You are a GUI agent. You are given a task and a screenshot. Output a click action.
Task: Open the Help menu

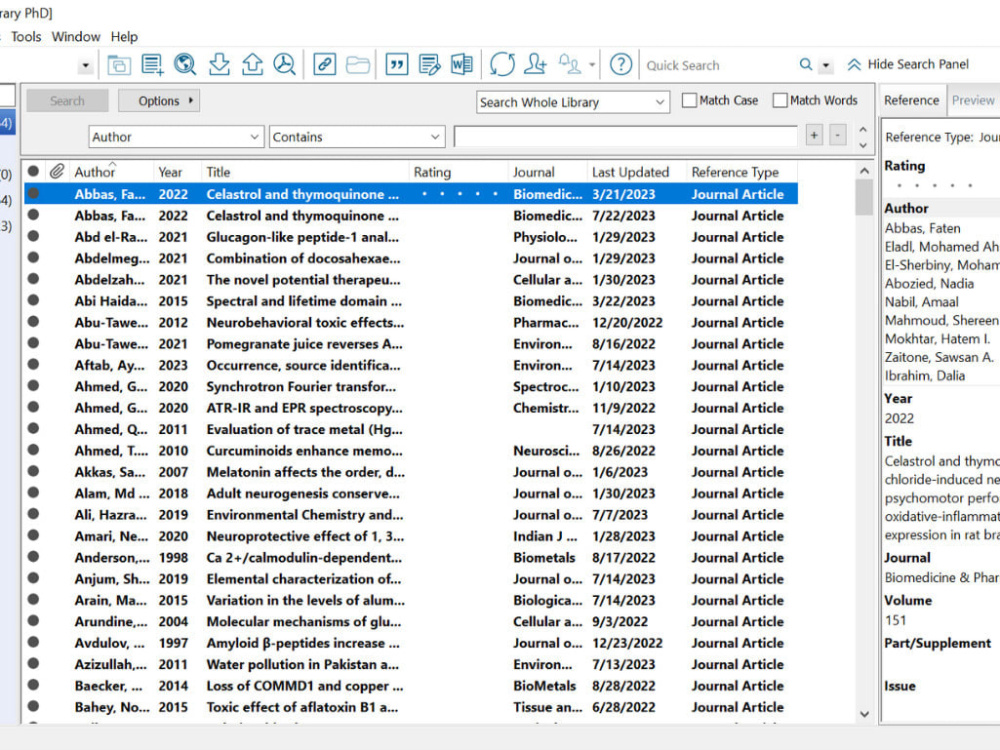pos(124,36)
